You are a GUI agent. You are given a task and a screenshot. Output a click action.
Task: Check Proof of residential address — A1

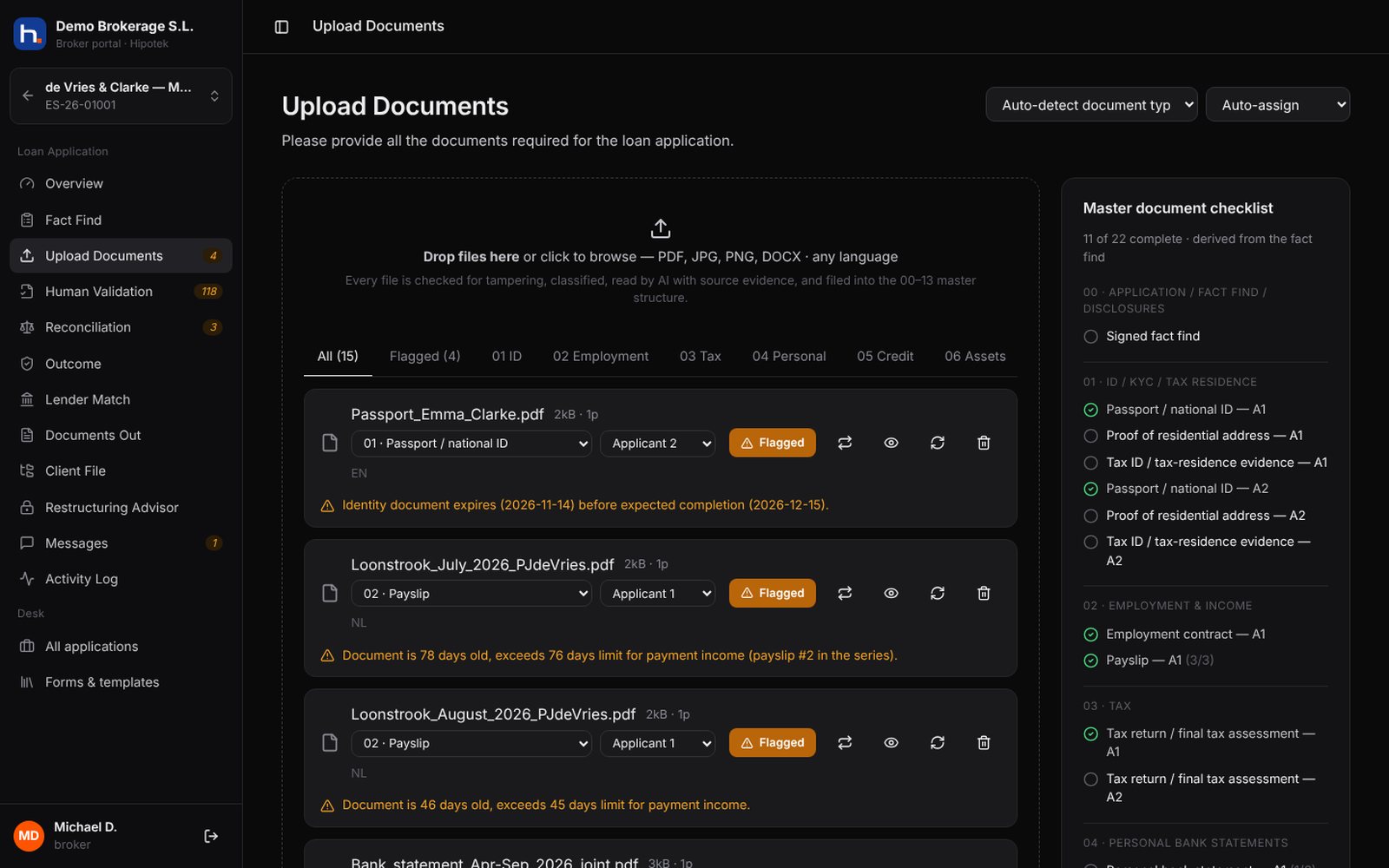coord(1091,436)
